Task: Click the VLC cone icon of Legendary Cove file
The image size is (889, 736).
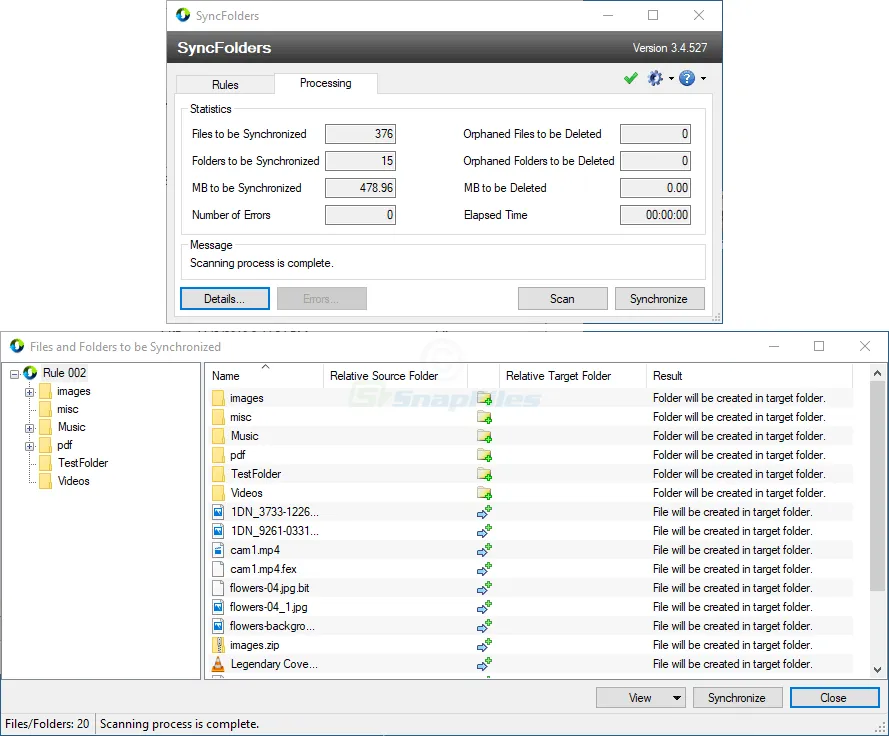Action: click(218, 664)
